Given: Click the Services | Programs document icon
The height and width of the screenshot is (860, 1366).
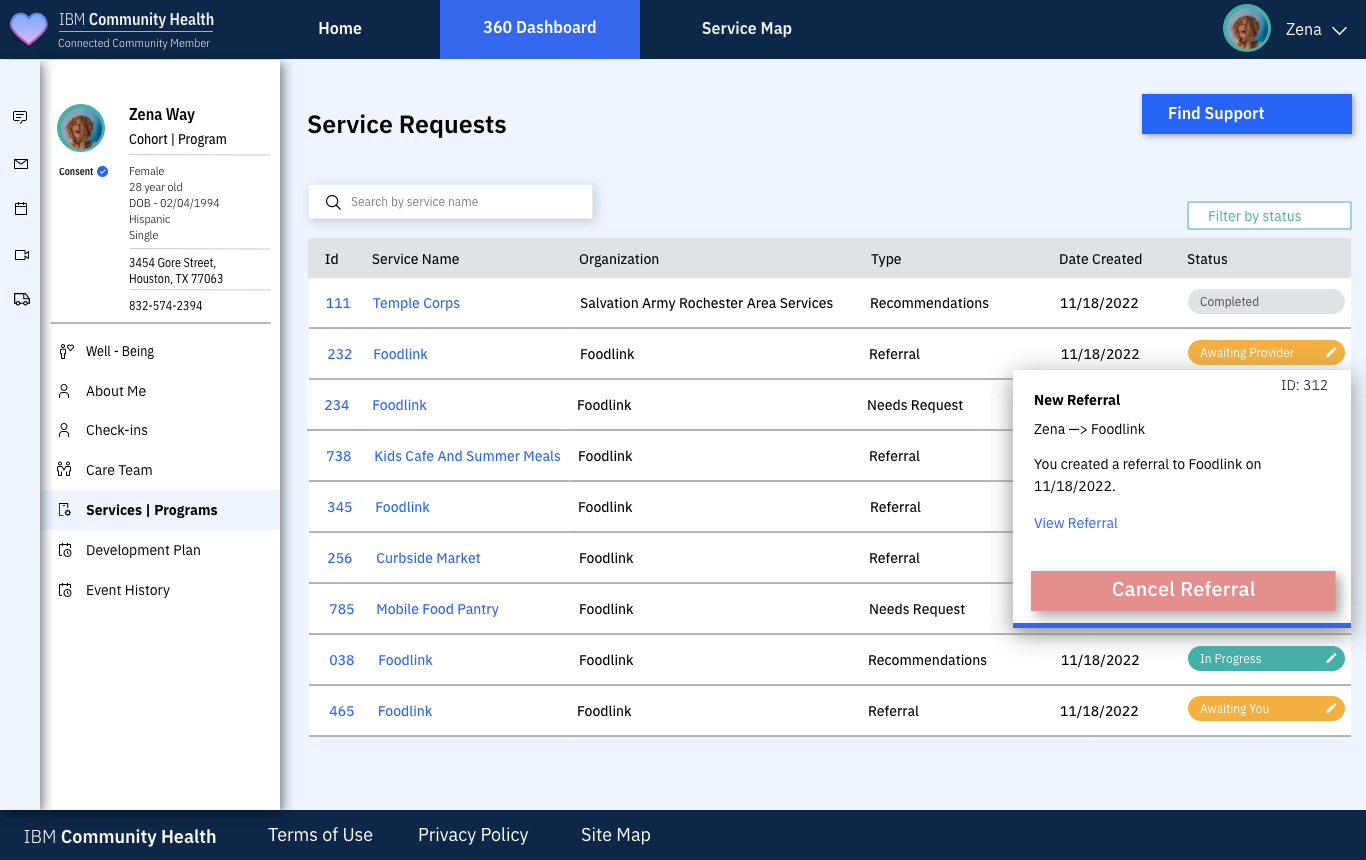Looking at the screenshot, I should (x=65, y=510).
